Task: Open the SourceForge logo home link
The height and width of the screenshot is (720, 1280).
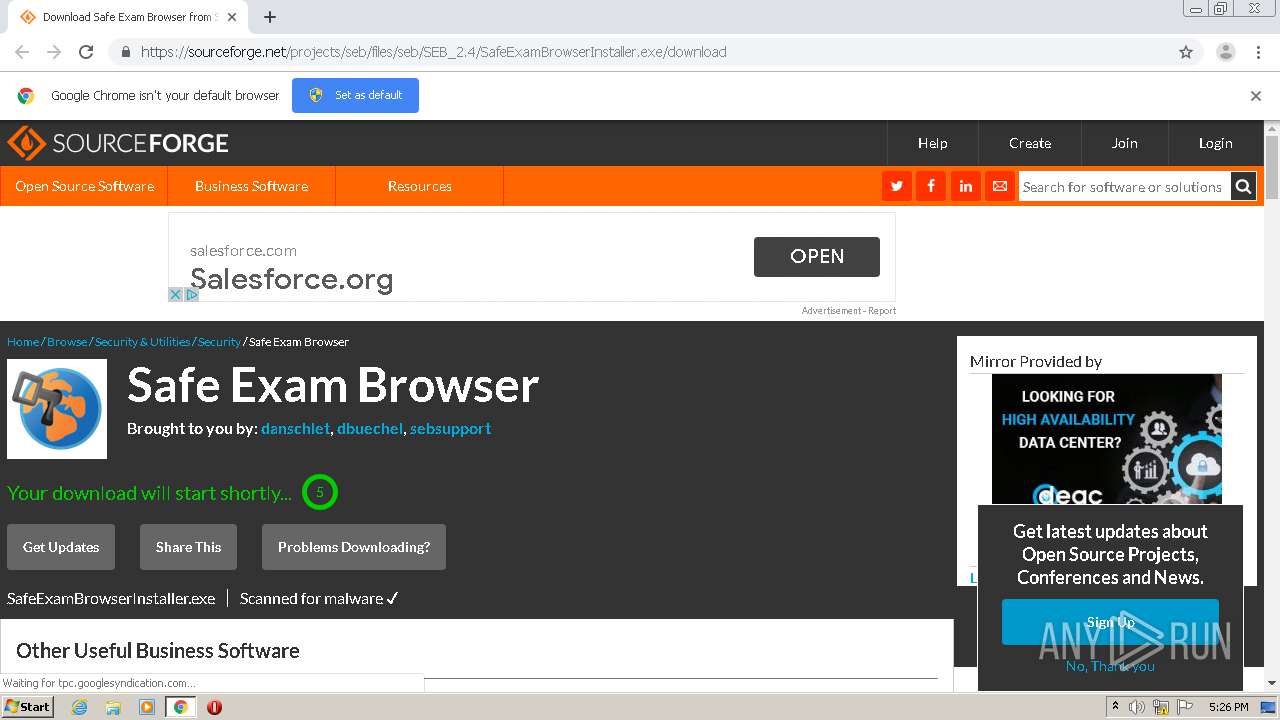Action: (118, 143)
